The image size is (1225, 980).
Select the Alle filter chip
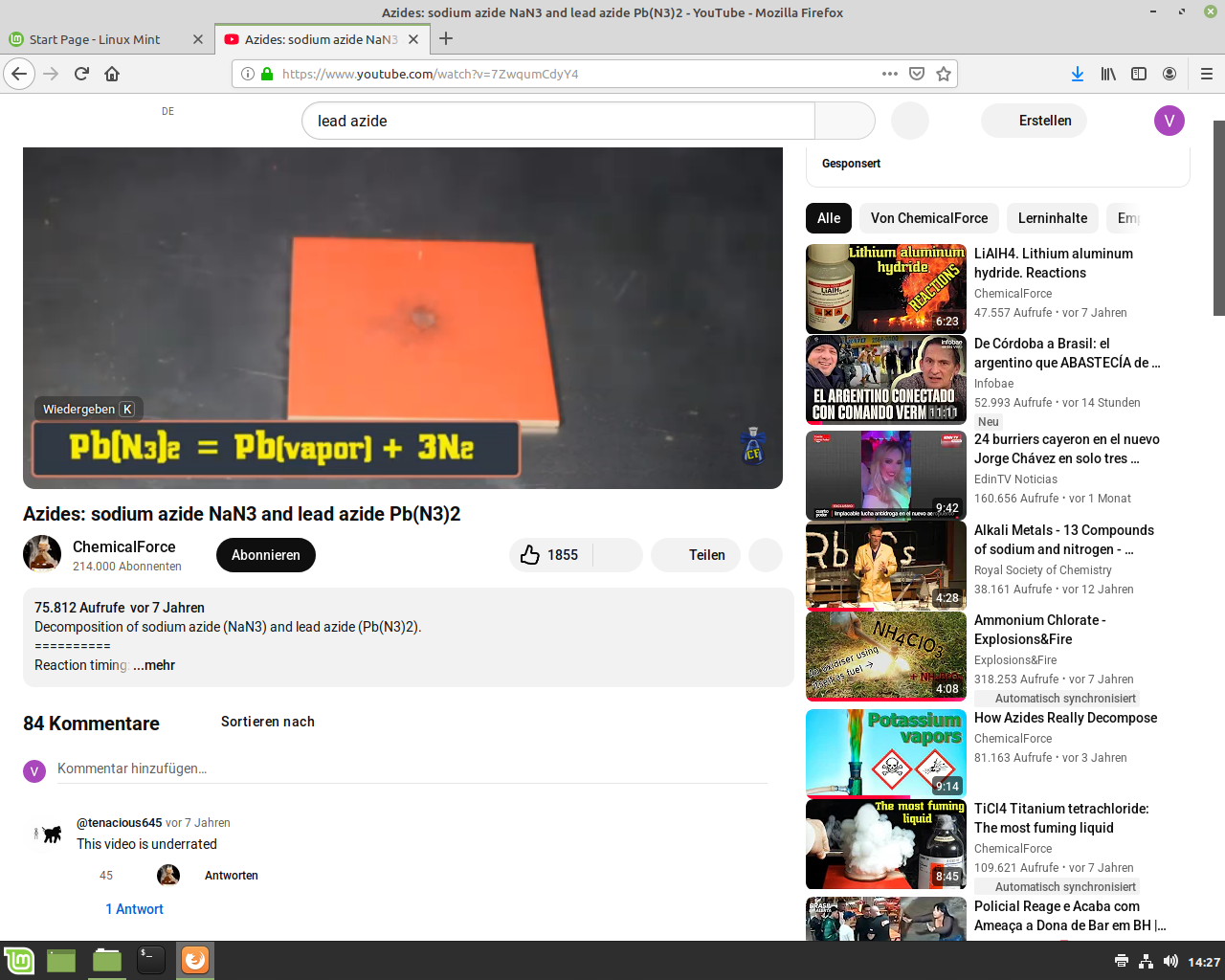coord(829,218)
